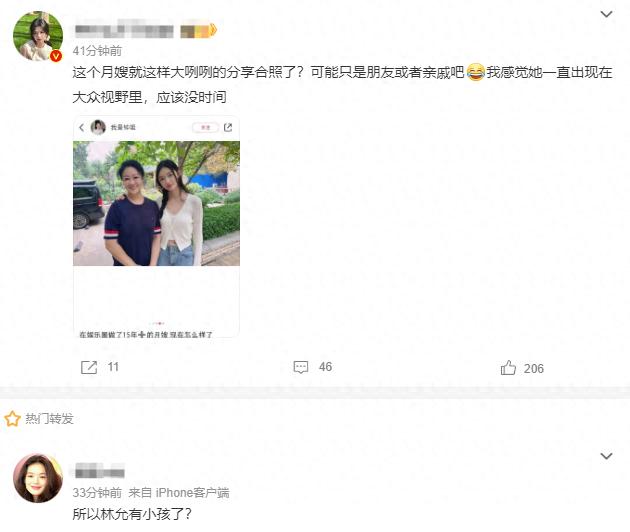Viewport: 630px width, 532px height.
Task: Click share icon in embedded screenshot header
Action: click(x=228, y=127)
